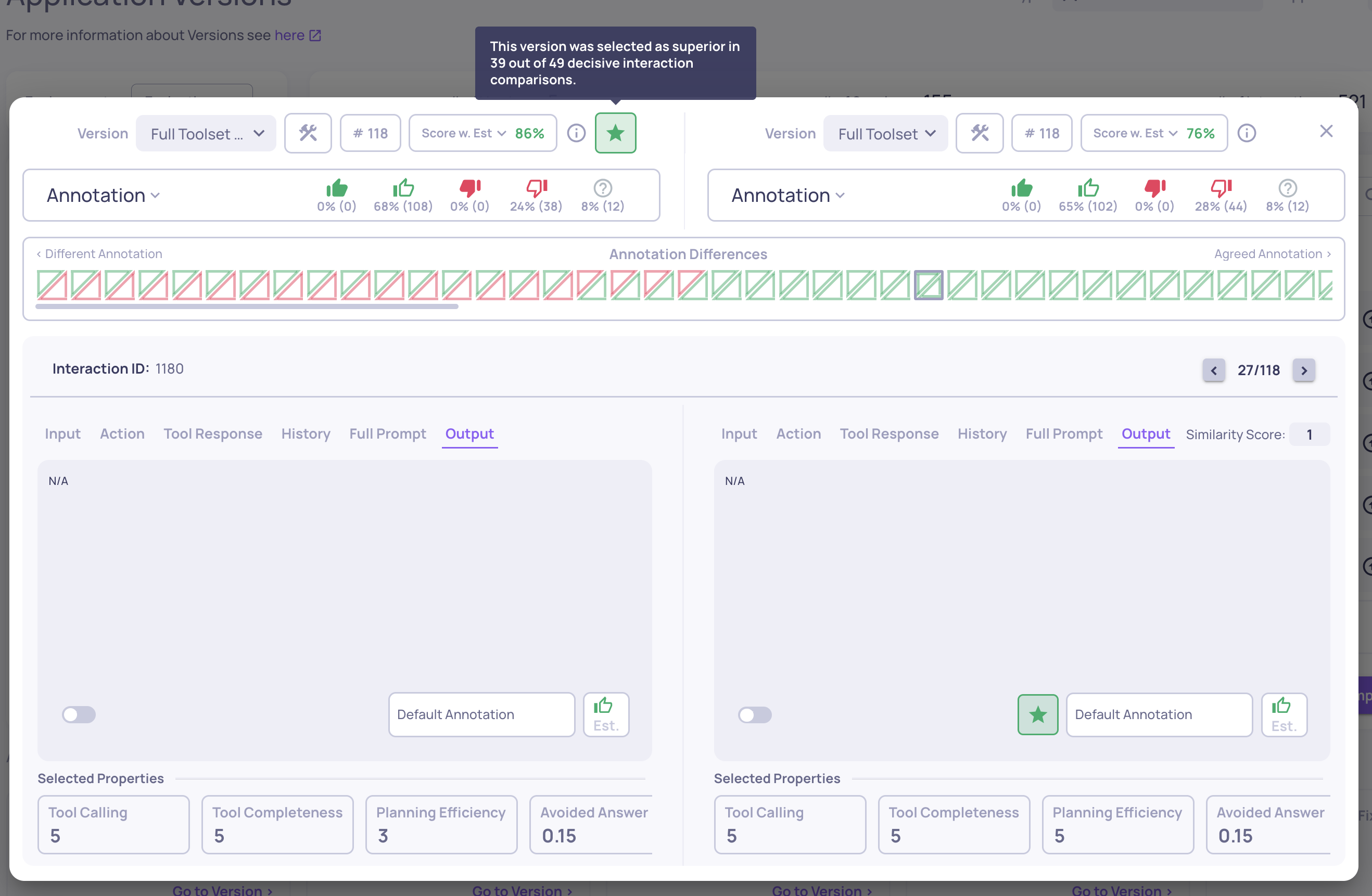Viewport: 1372px width, 896px height.
Task: Click left version's green star winner icon
Action: (x=615, y=133)
